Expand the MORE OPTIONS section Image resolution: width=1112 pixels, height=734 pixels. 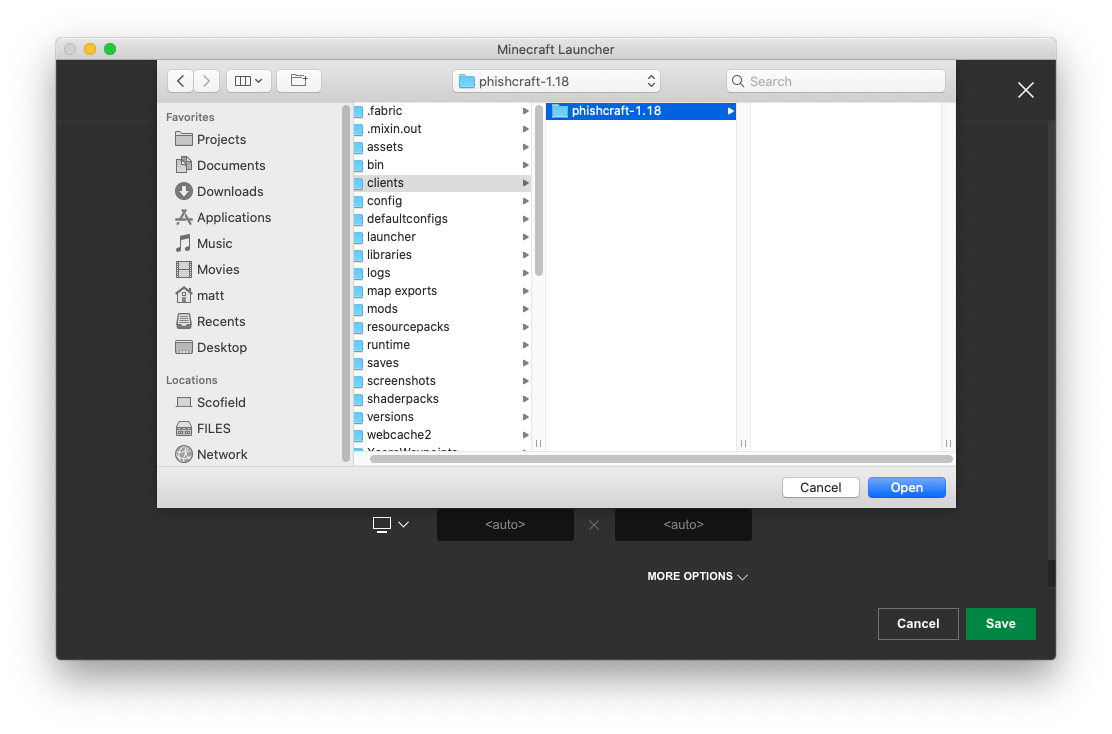[697, 576]
